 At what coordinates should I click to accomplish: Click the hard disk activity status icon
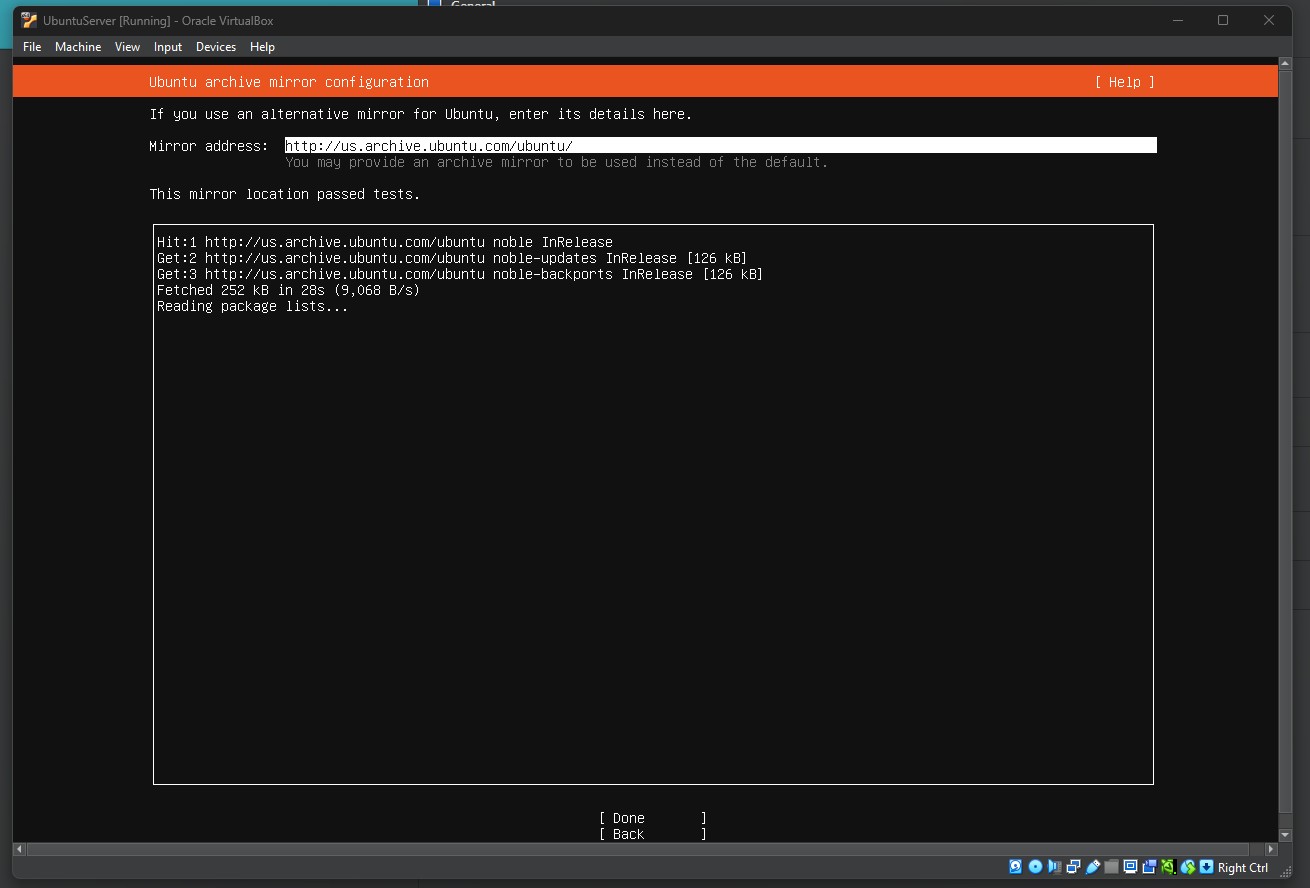pos(1016,867)
